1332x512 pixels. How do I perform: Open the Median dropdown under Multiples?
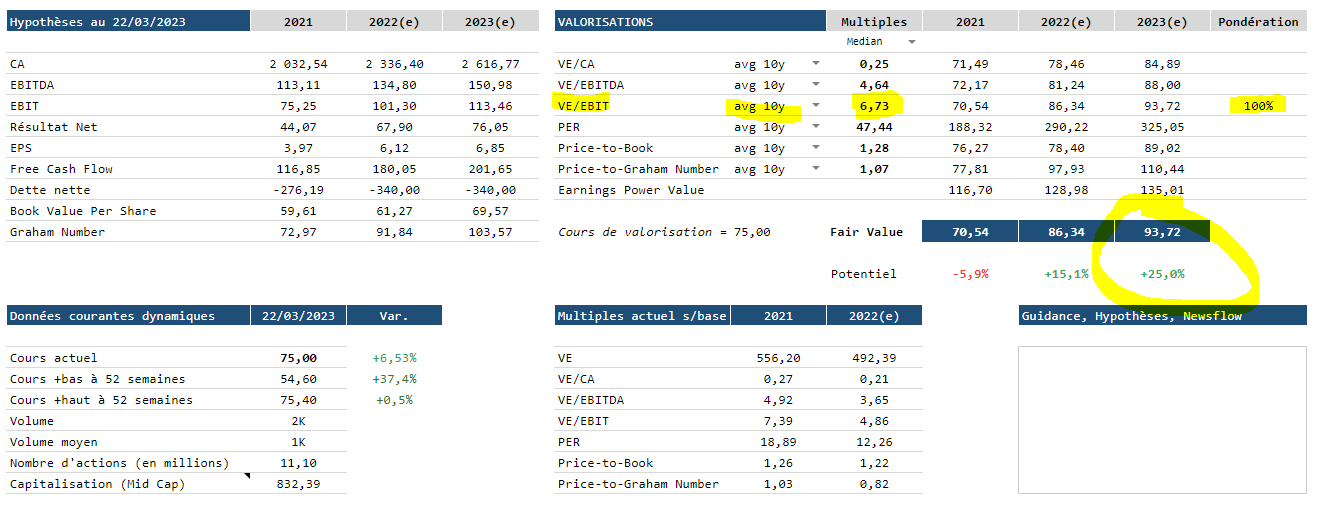911,42
